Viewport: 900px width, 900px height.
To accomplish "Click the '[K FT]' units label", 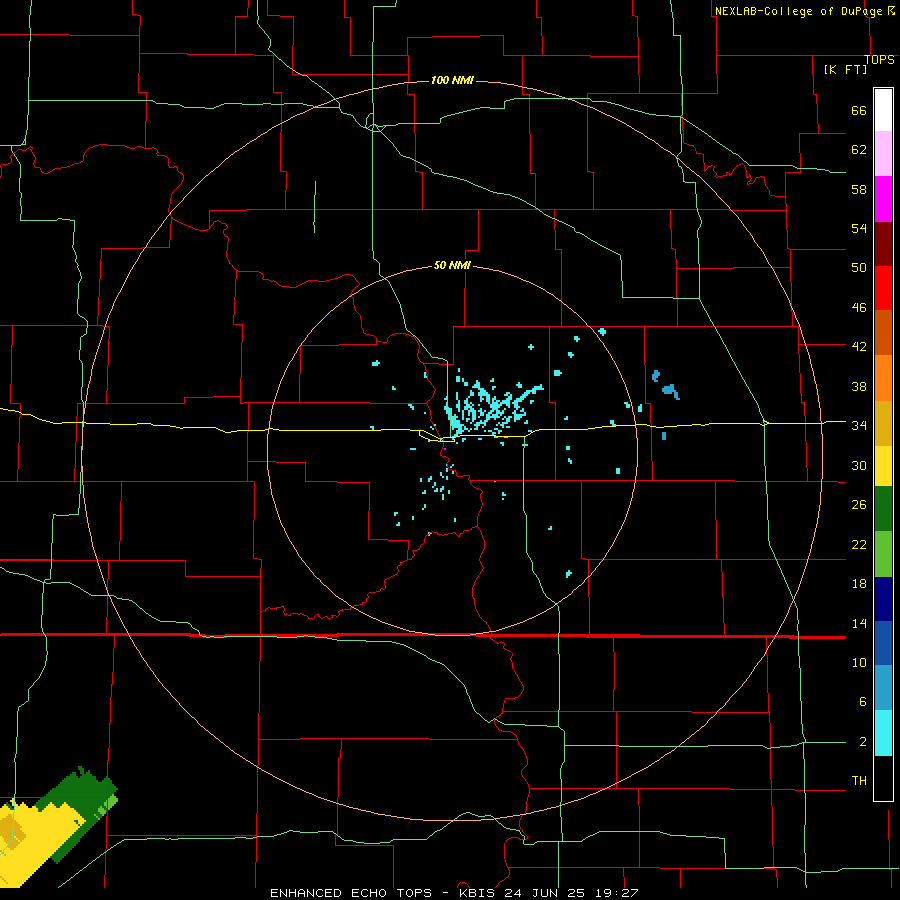I will (845, 69).
